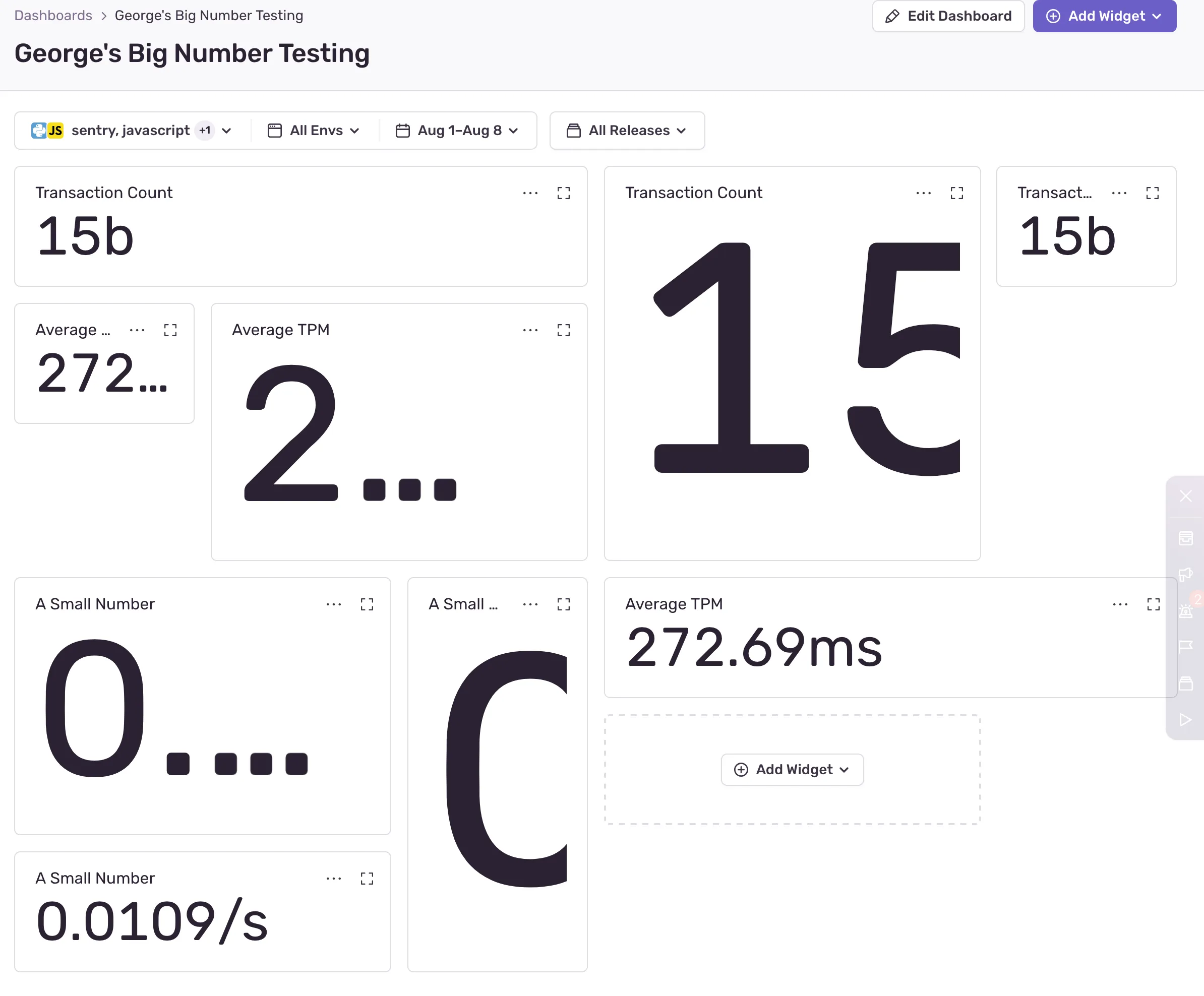Navigate back via the Dashboards breadcrumb link

pos(53,16)
